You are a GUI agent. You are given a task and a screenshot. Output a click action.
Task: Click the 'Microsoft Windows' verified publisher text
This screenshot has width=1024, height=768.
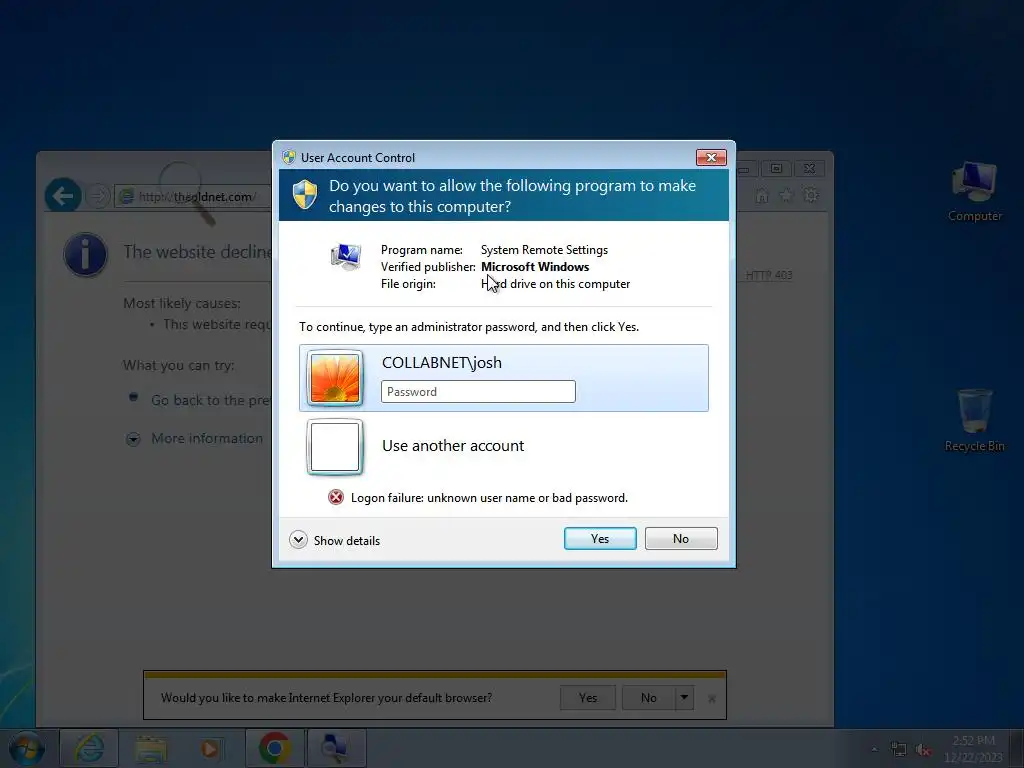(x=535, y=266)
